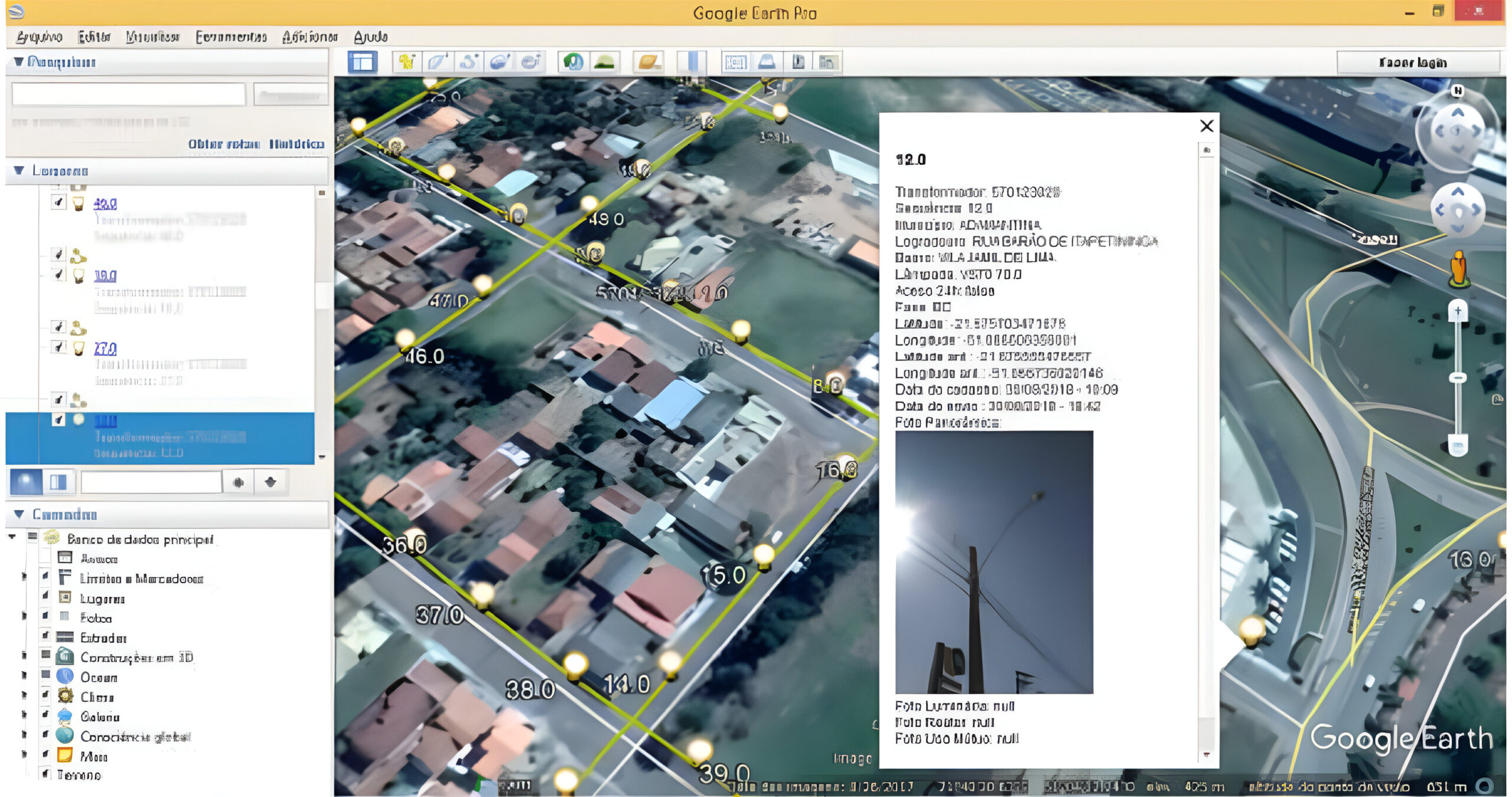
Task: Click the Lugares list scrollbar thumb
Action: pyautogui.click(x=322, y=295)
